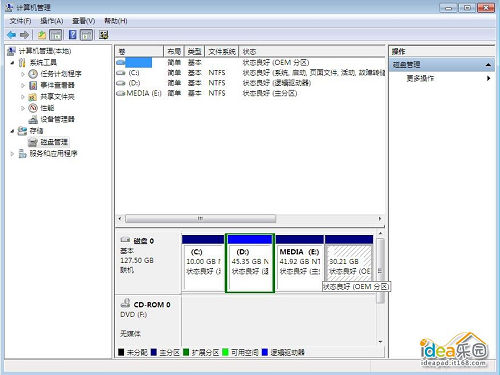The height and width of the screenshot is (375, 500).
Task: Select the (D:) volume row
Action: pyautogui.click(x=250, y=83)
